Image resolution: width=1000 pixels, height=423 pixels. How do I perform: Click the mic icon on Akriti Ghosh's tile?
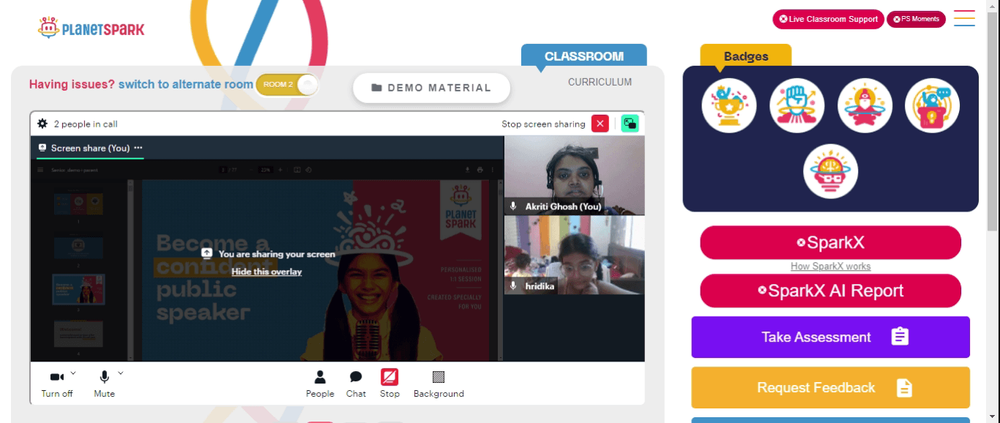point(513,206)
